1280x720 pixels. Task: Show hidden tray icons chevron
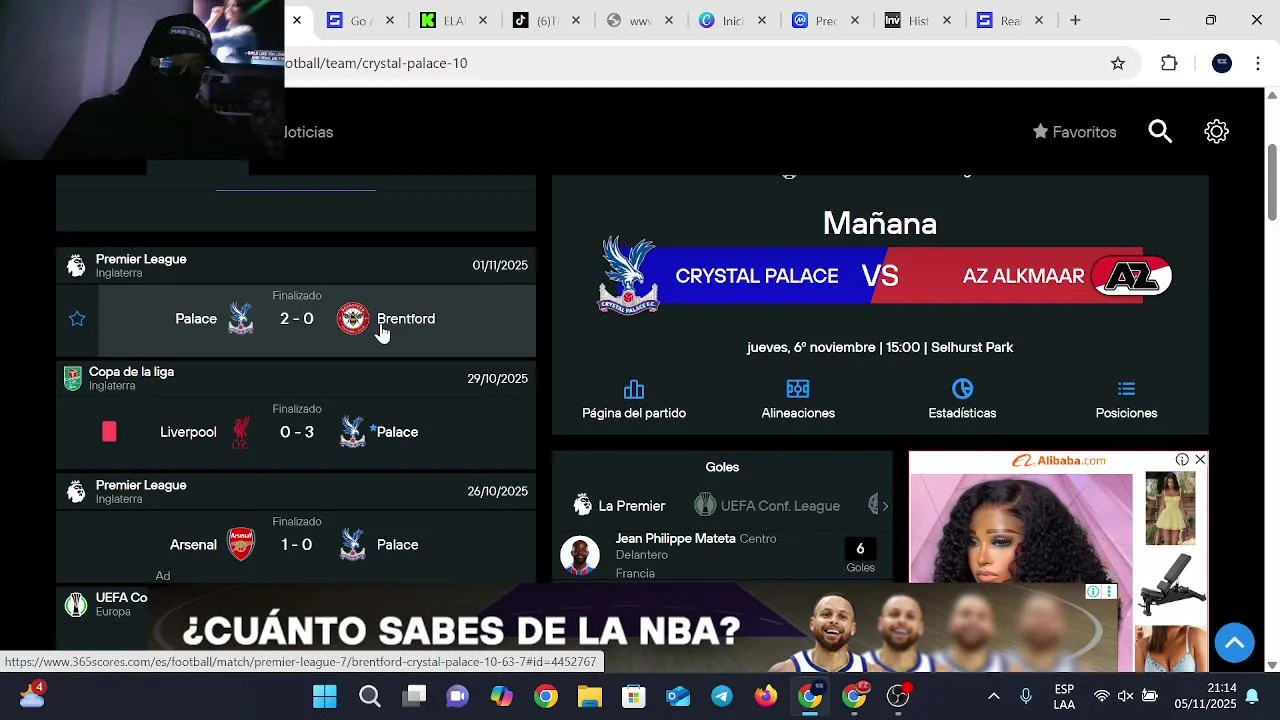(x=993, y=696)
